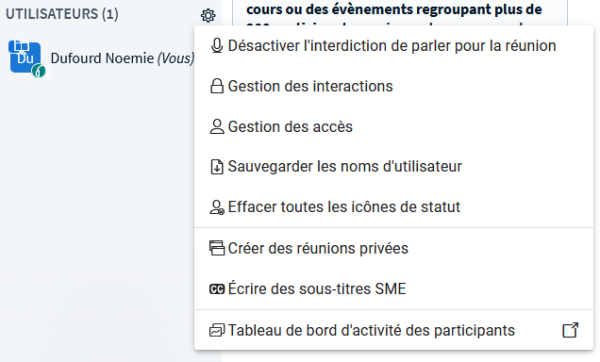Open the users gear settings menu

(208, 15)
